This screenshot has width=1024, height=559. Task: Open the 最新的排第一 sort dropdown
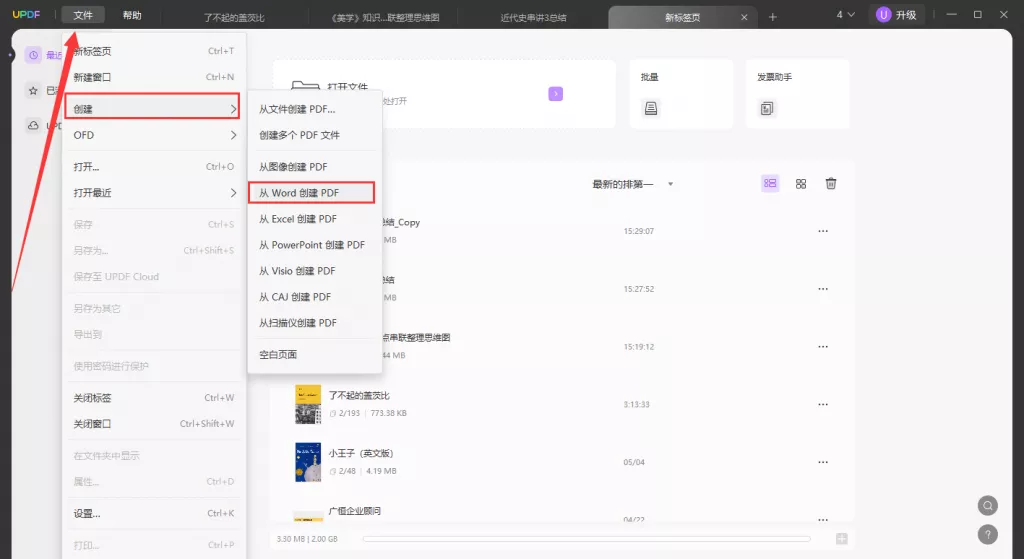pos(632,184)
